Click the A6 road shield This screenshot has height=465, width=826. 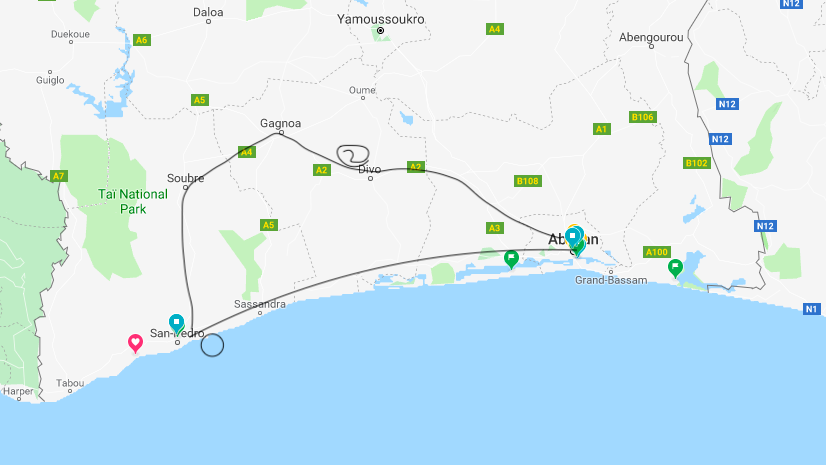(x=141, y=40)
